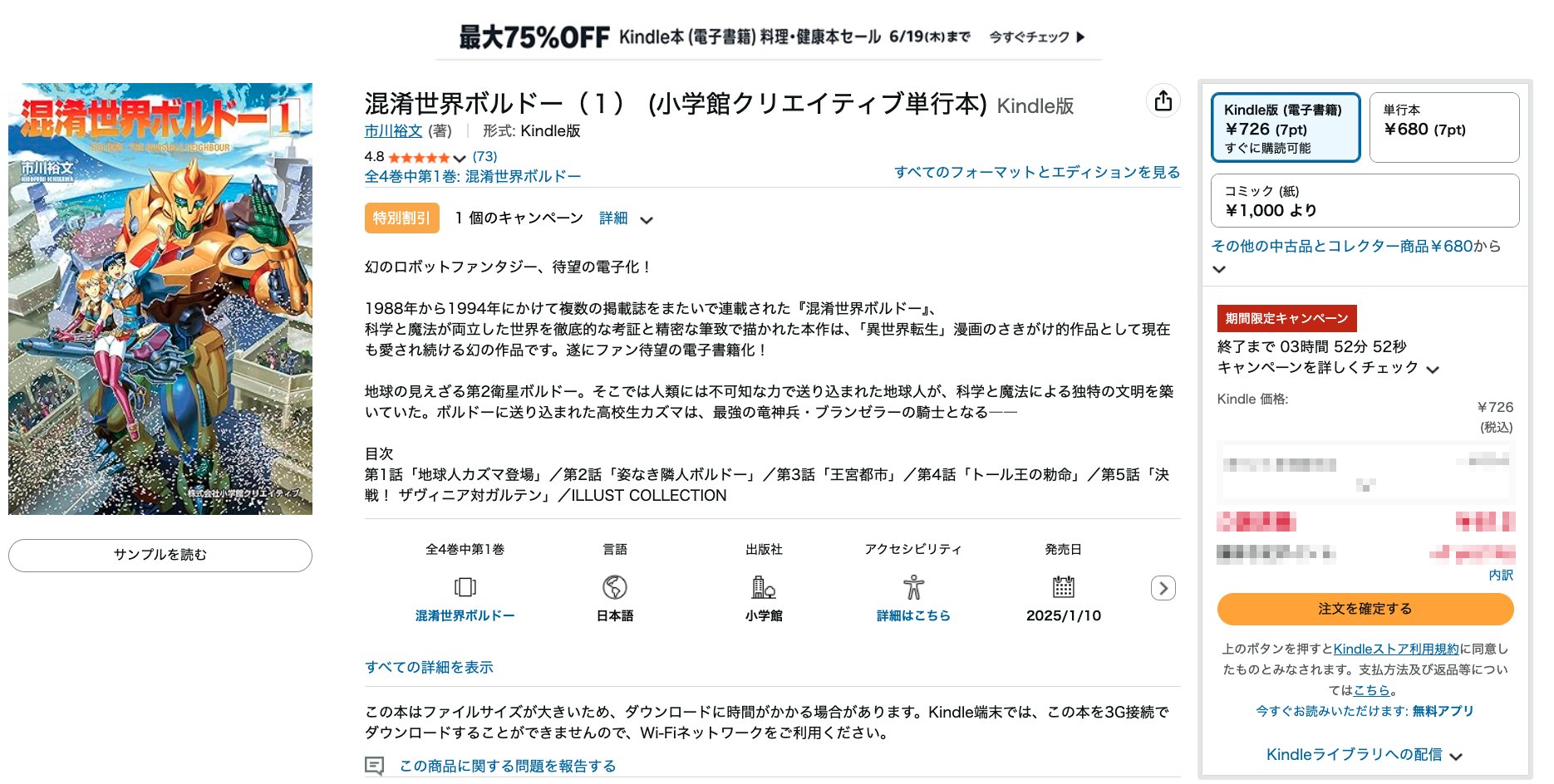
Task: Expand the campaign 詳細 chevron
Action: click(x=647, y=220)
